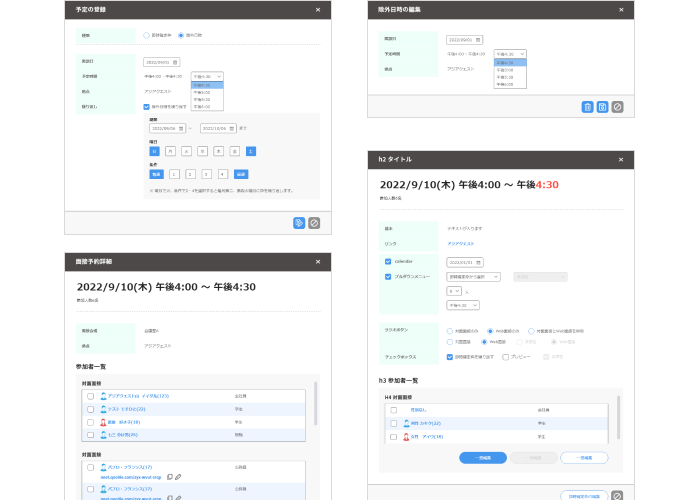Click the アジアクエスト link in h2 タイトル panel
This screenshot has width=700, height=500.
[460, 242]
